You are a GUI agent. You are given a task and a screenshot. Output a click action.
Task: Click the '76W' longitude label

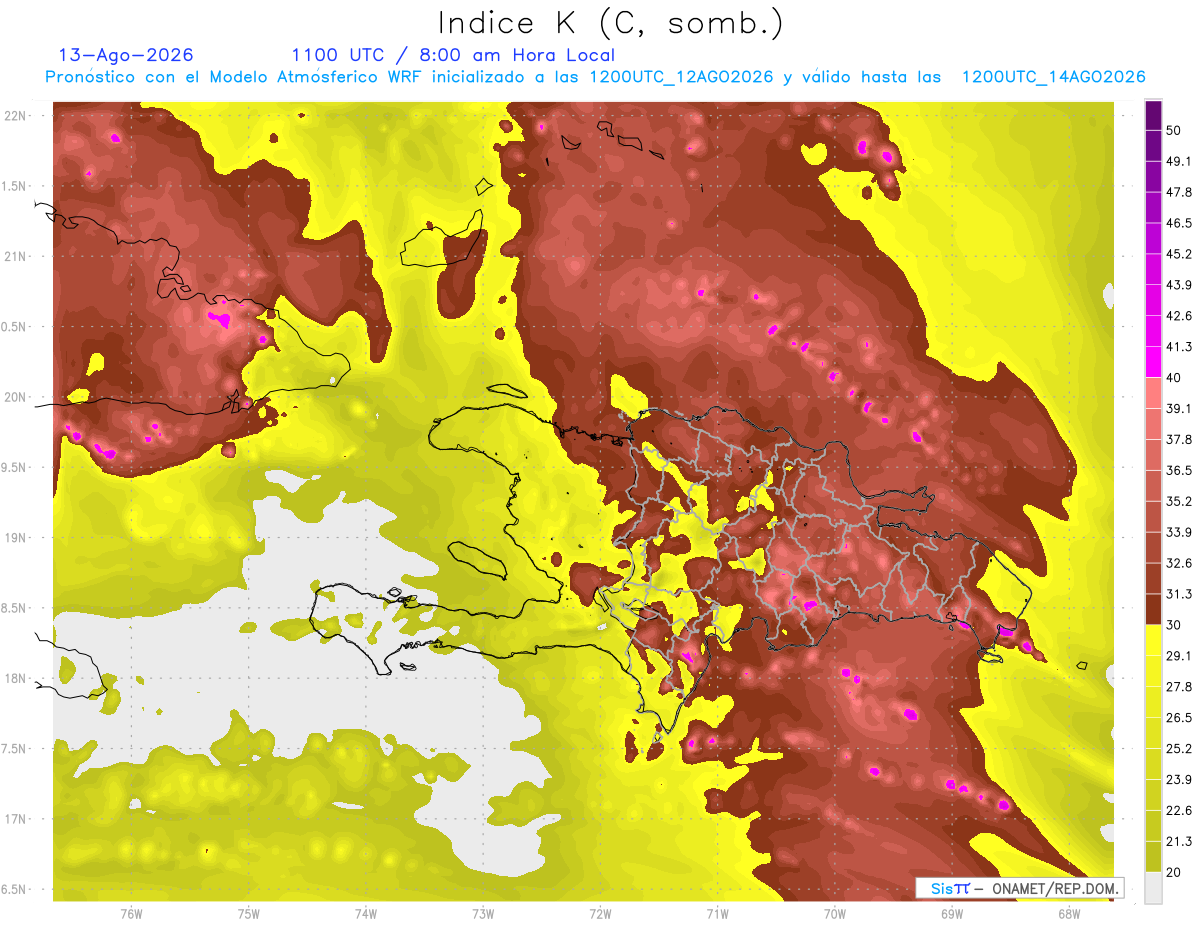coord(131,913)
